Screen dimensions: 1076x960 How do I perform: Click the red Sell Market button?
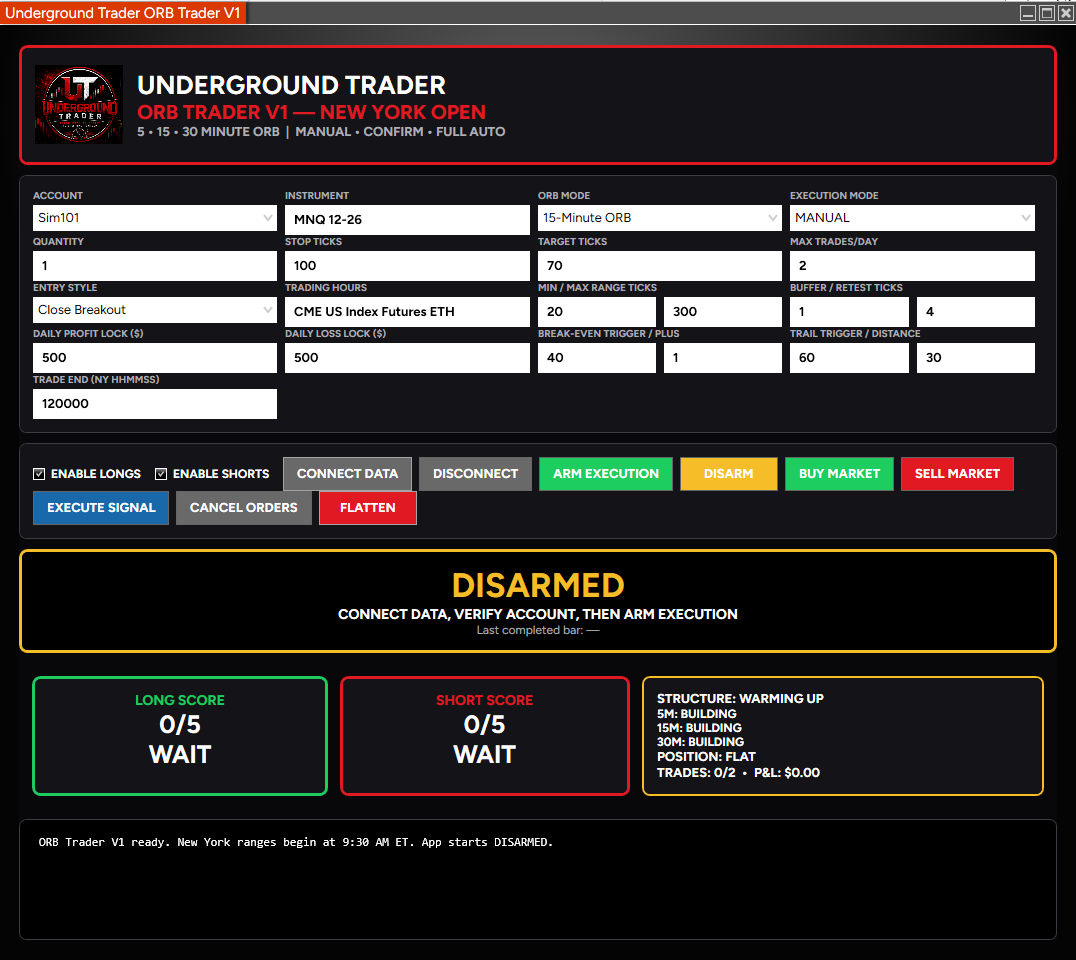pyautogui.click(x=957, y=474)
